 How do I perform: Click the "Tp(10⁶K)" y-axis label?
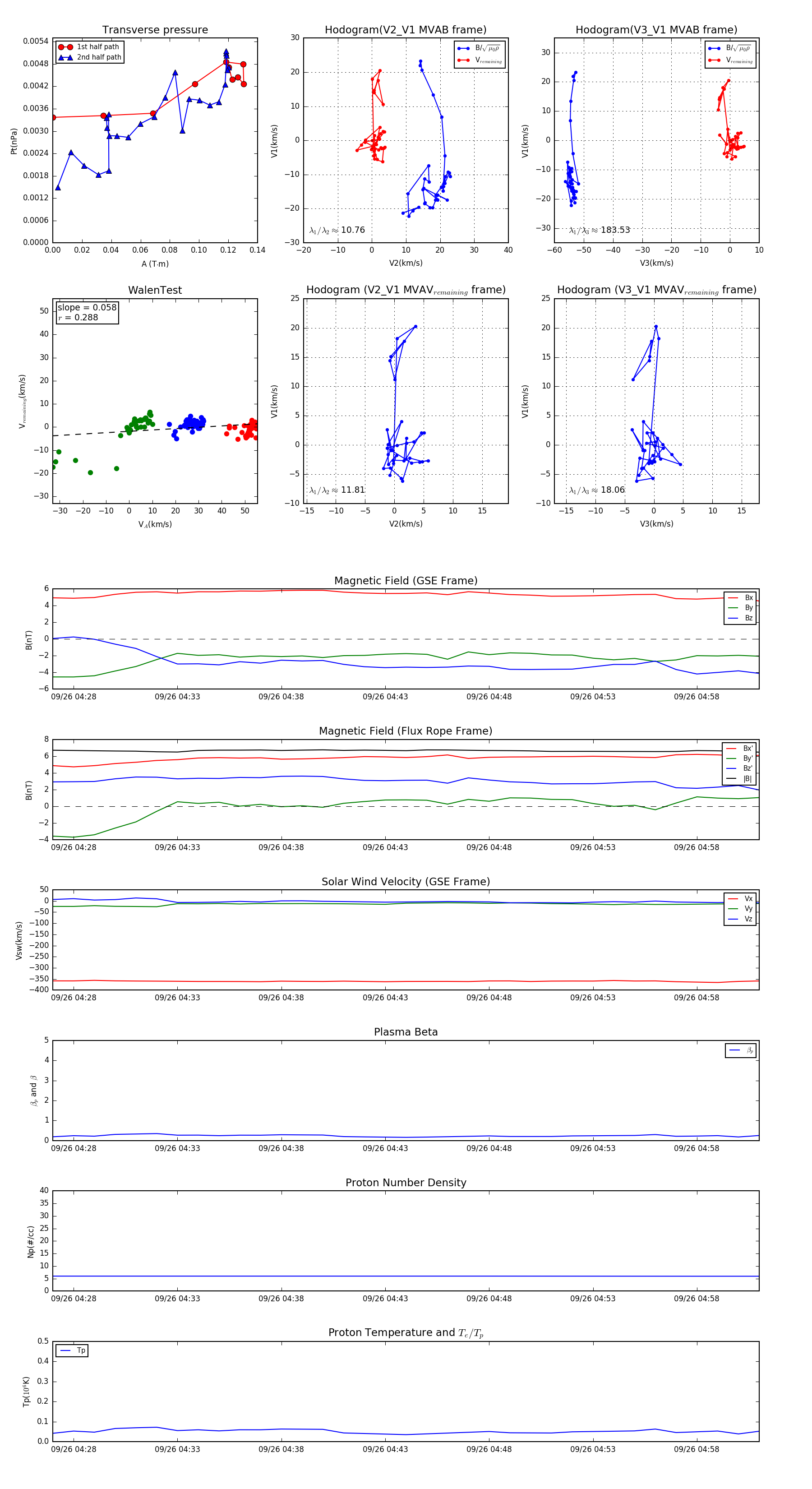(x=27, y=1392)
